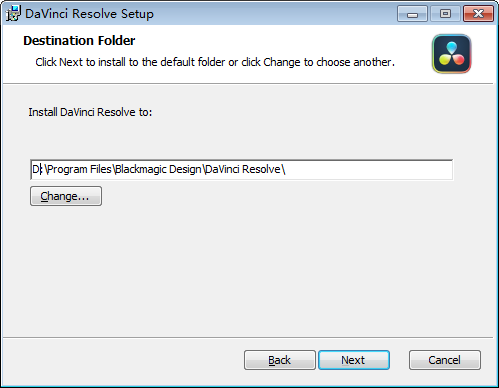The image size is (499, 388).
Task: Maximize the setup window
Action: [445, 14]
